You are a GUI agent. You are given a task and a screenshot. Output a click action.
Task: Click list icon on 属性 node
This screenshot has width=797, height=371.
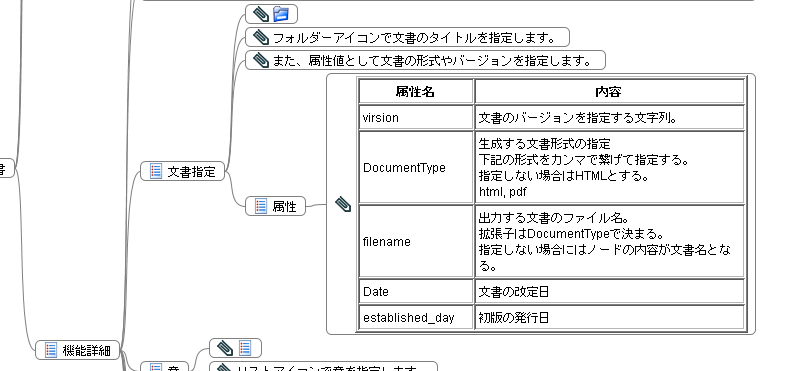click(261, 206)
